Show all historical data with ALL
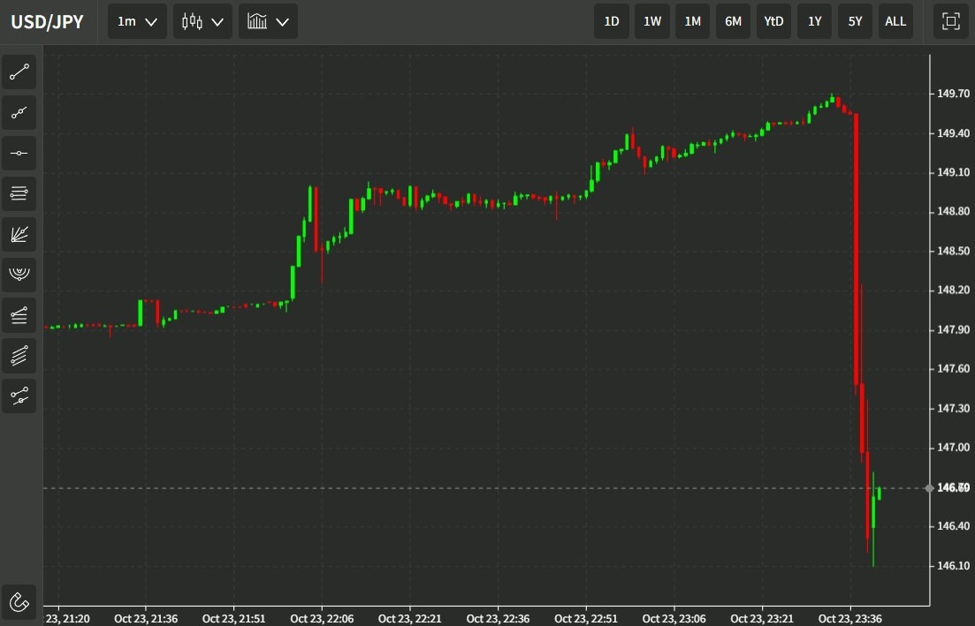 point(895,21)
